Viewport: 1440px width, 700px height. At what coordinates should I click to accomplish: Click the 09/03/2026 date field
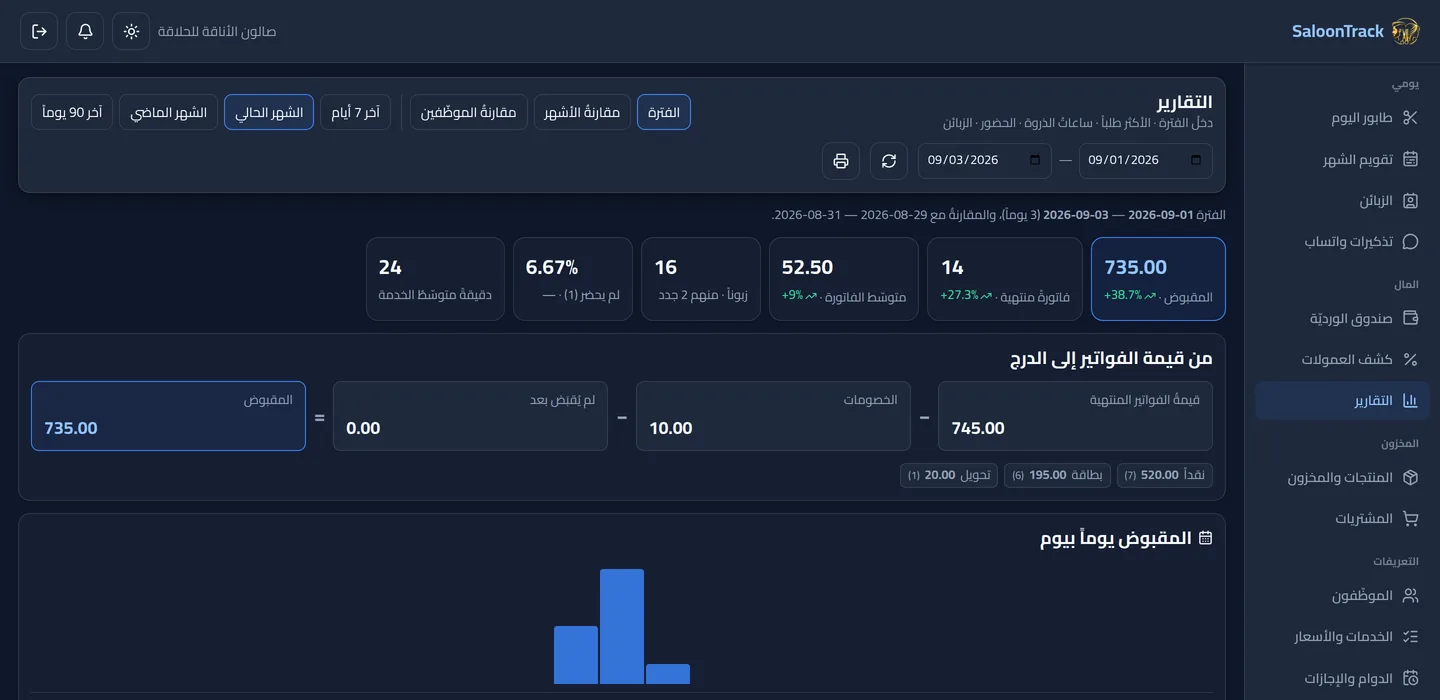point(985,161)
